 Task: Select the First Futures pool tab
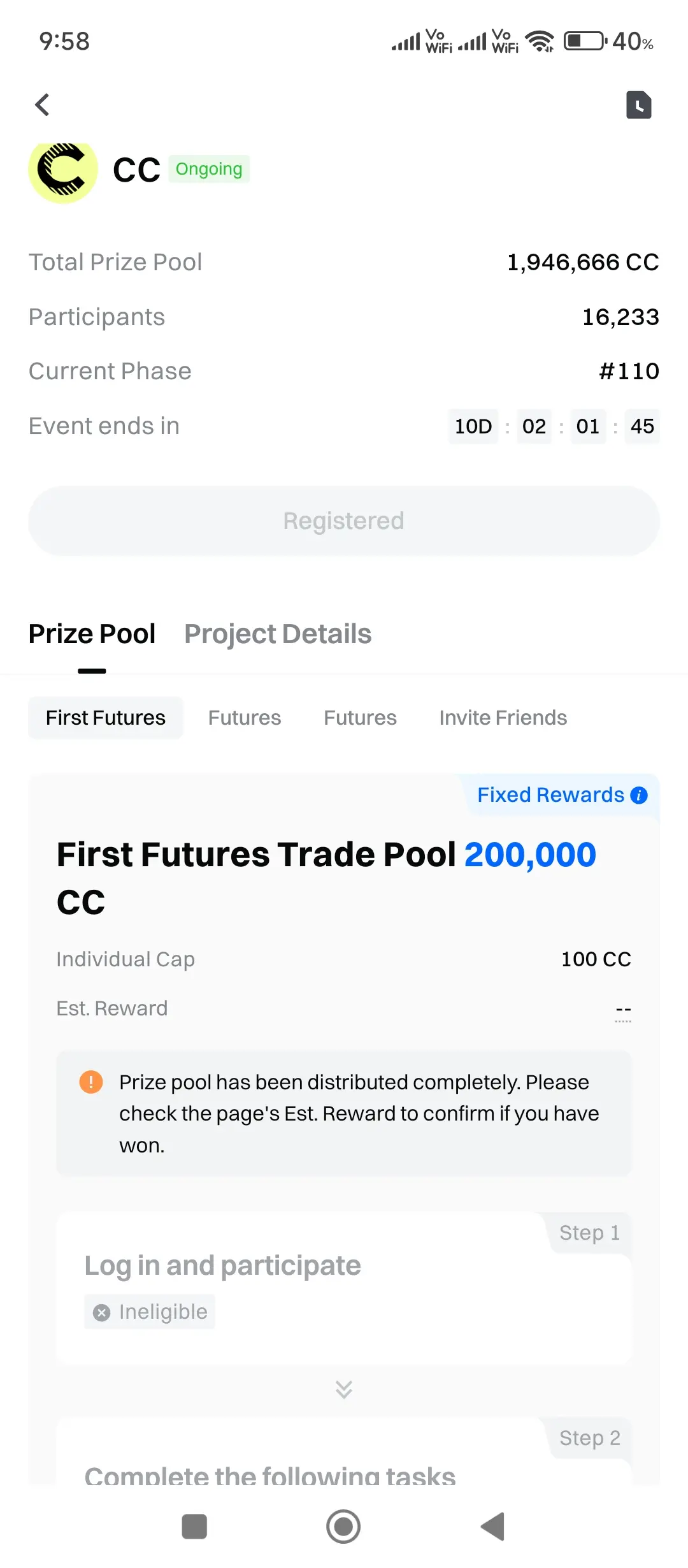point(106,718)
